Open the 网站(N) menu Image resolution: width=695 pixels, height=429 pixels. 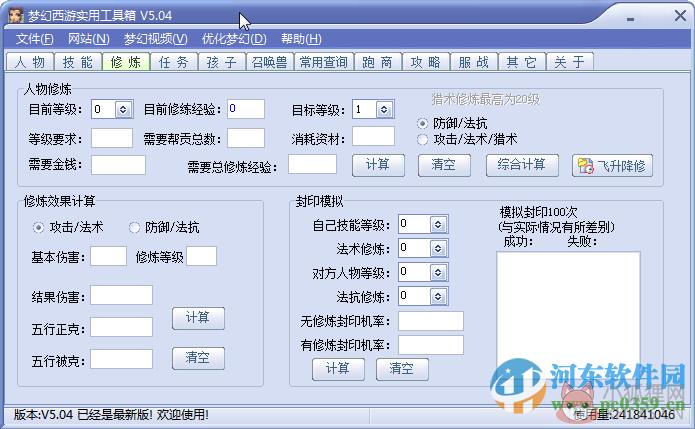click(89, 39)
